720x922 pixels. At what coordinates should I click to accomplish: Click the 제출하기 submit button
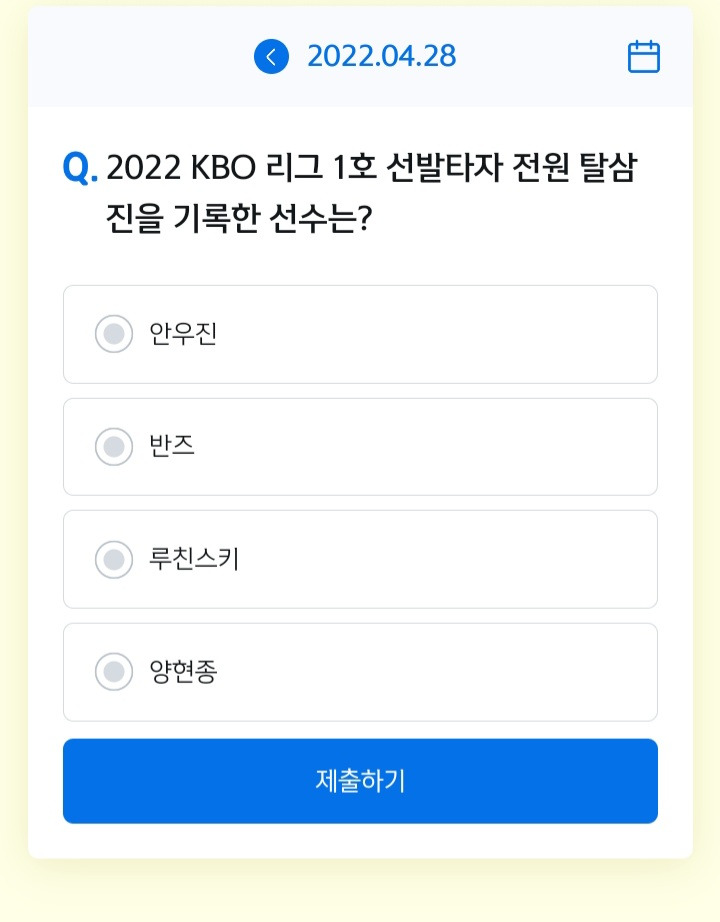360,781
